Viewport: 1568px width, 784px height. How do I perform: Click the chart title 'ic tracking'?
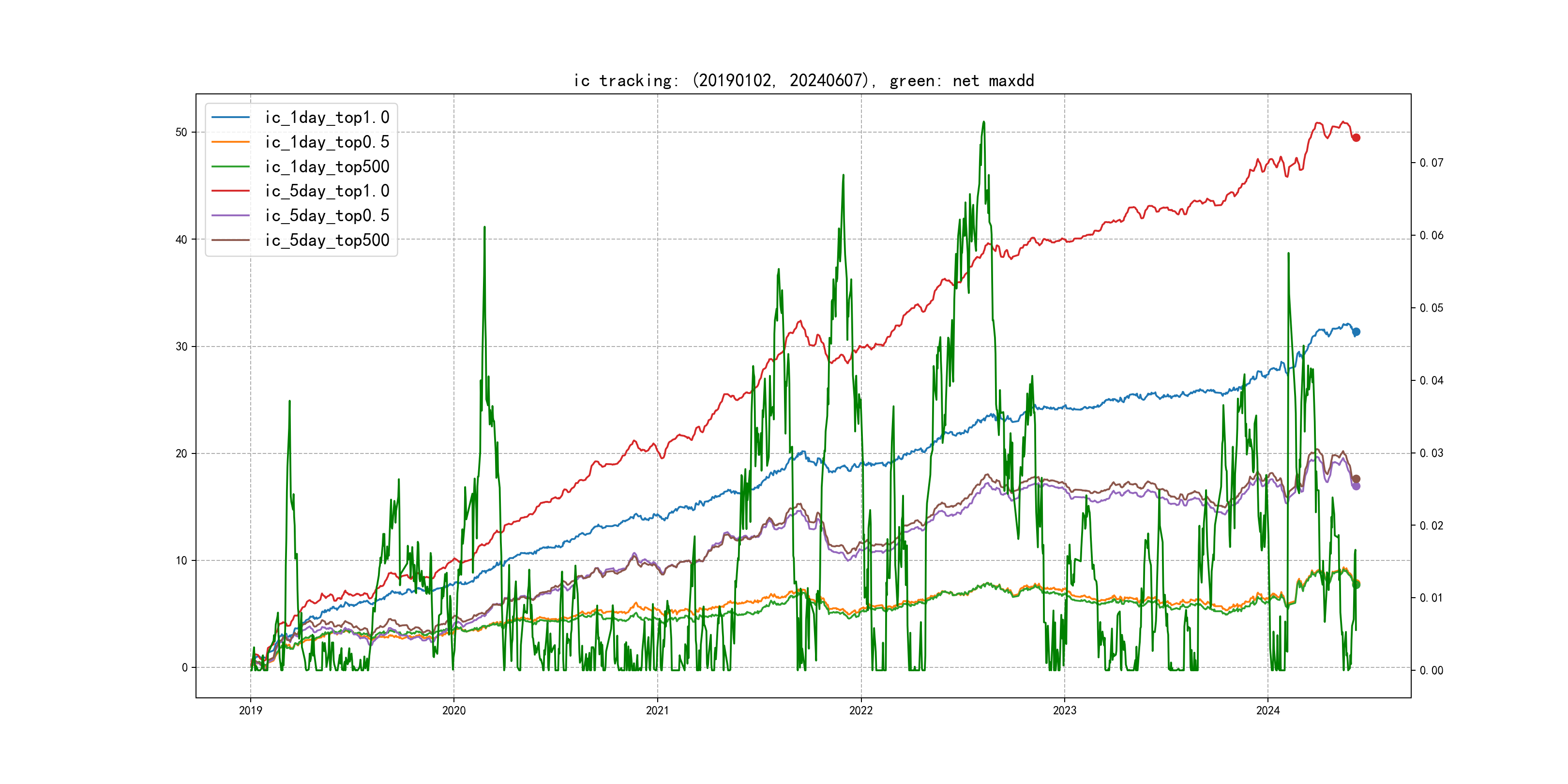coord(803,80)
